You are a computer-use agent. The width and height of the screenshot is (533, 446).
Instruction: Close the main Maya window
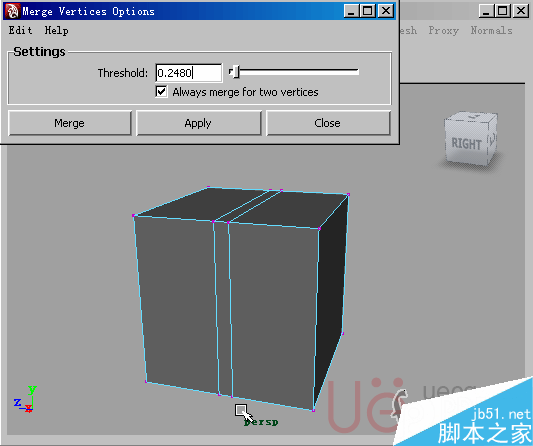point(521,11)
